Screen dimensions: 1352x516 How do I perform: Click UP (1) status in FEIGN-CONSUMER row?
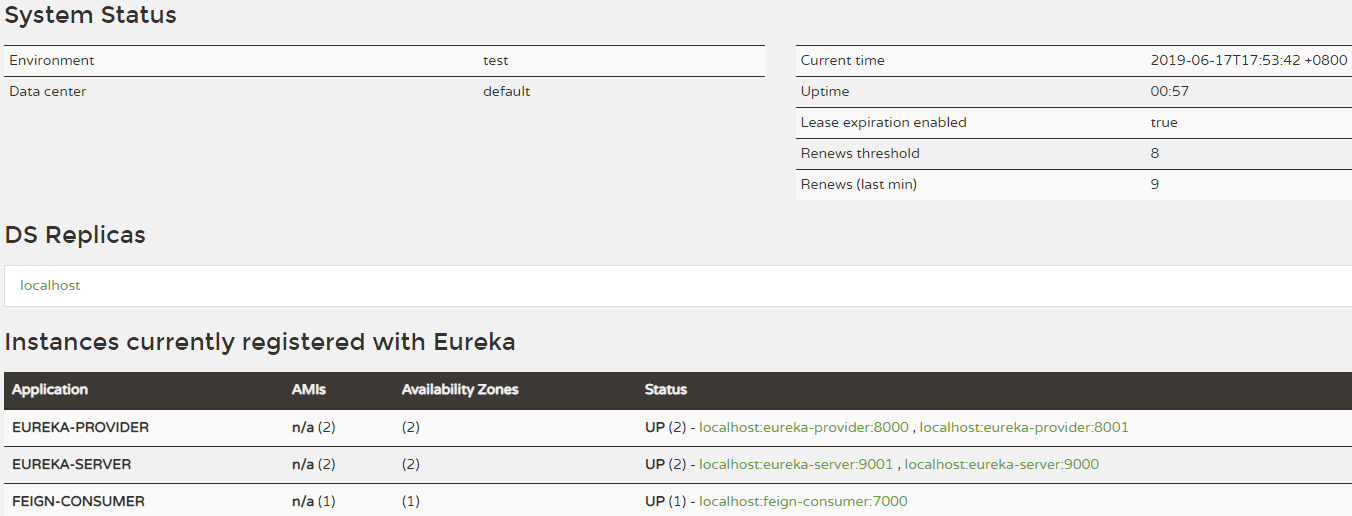coord(665,502)
